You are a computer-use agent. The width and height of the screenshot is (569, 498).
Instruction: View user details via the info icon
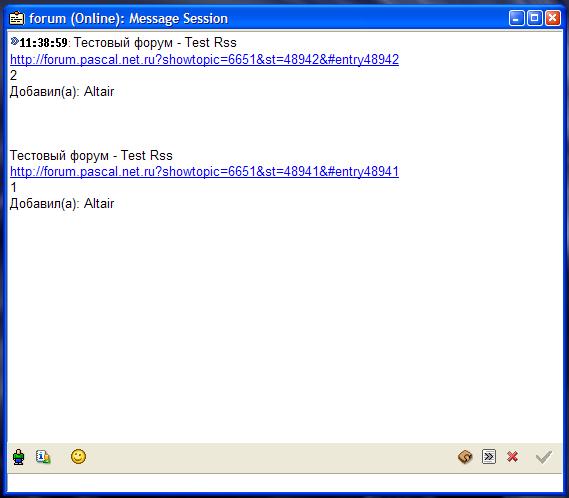click(43, 457)
